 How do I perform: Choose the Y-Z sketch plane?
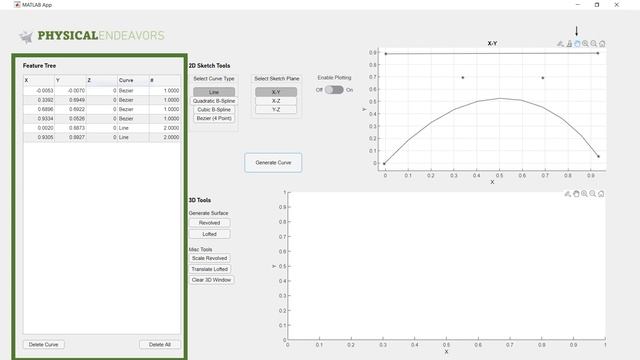(276, 109)
